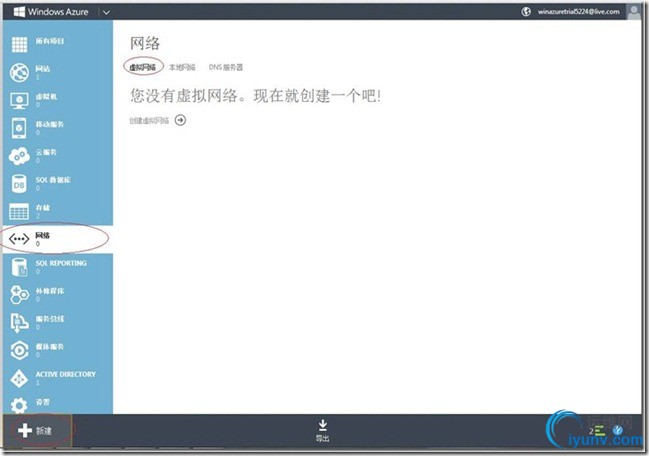Switch to the DNS 服务器 tab
This screenshot has width=649, height=456.
tap(226, 67)
